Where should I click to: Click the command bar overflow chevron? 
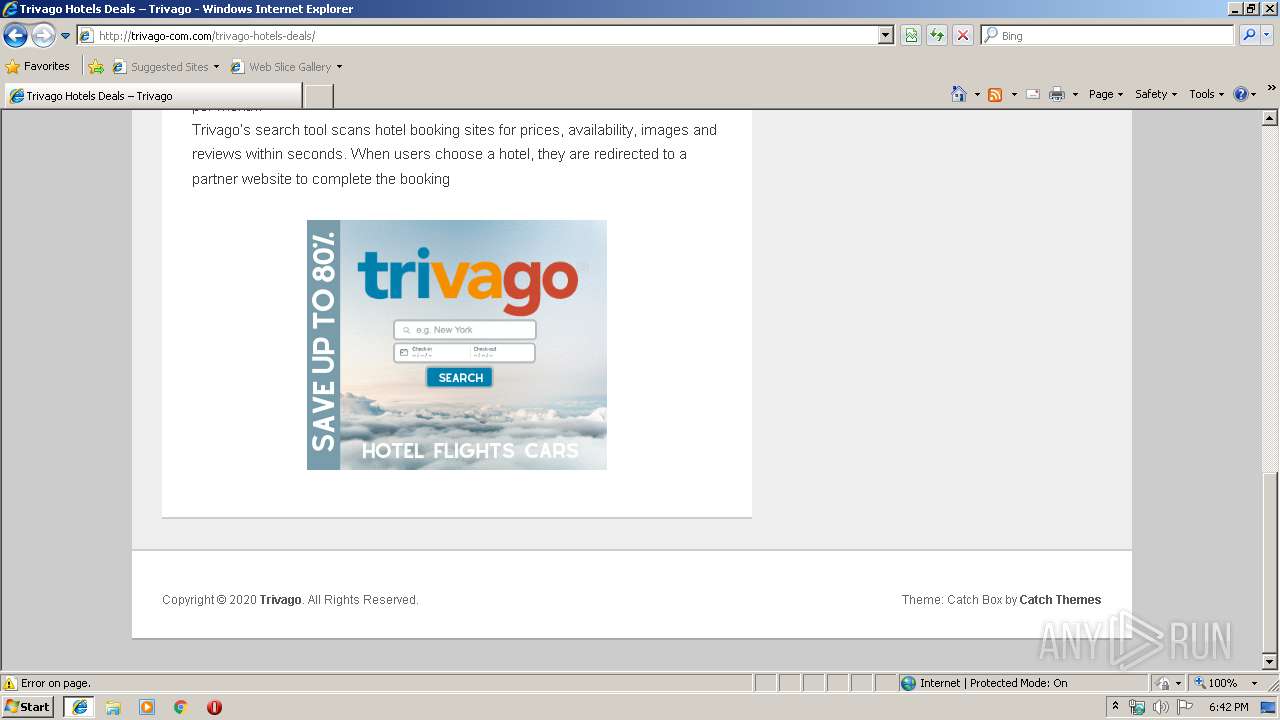pyautogui.click(x=1271, y=88)
